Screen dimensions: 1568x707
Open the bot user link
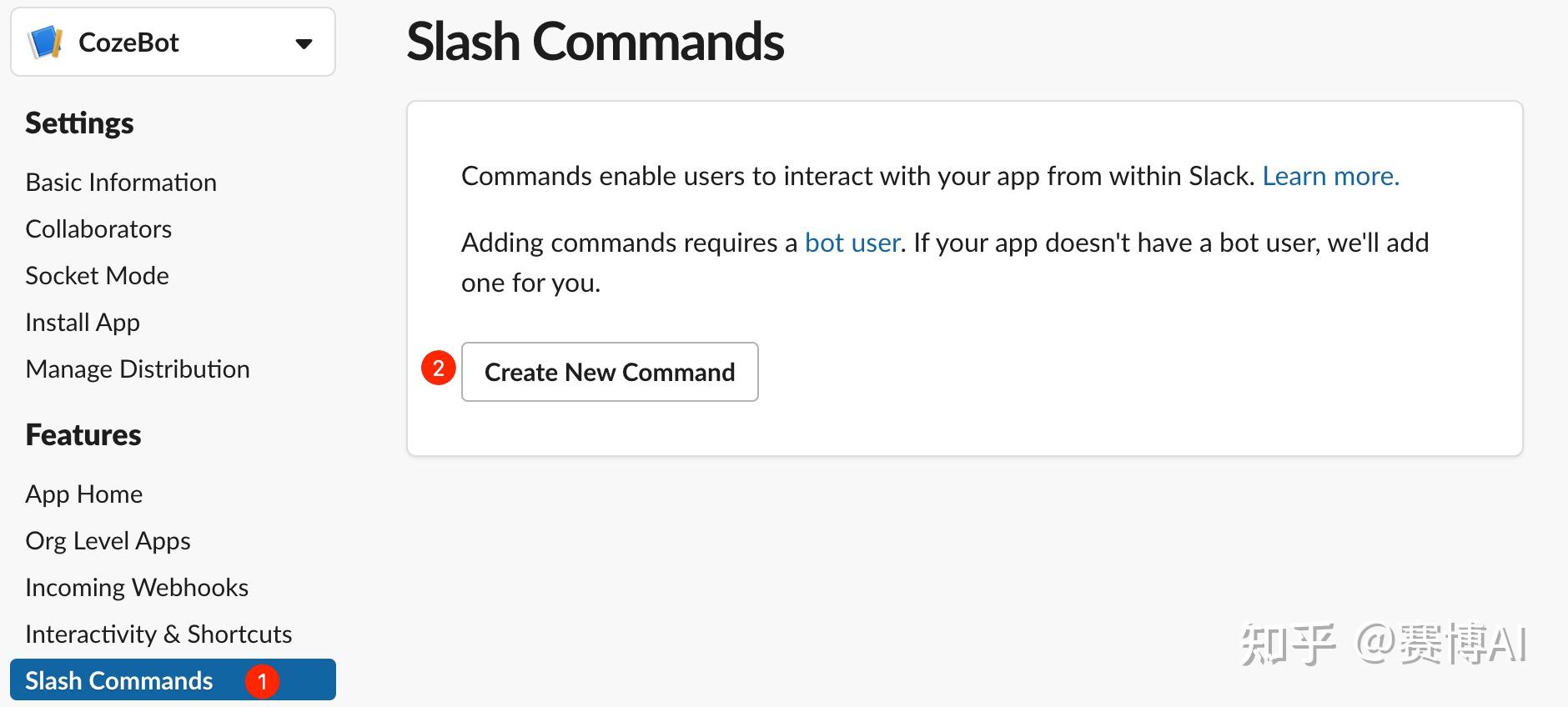852,243
